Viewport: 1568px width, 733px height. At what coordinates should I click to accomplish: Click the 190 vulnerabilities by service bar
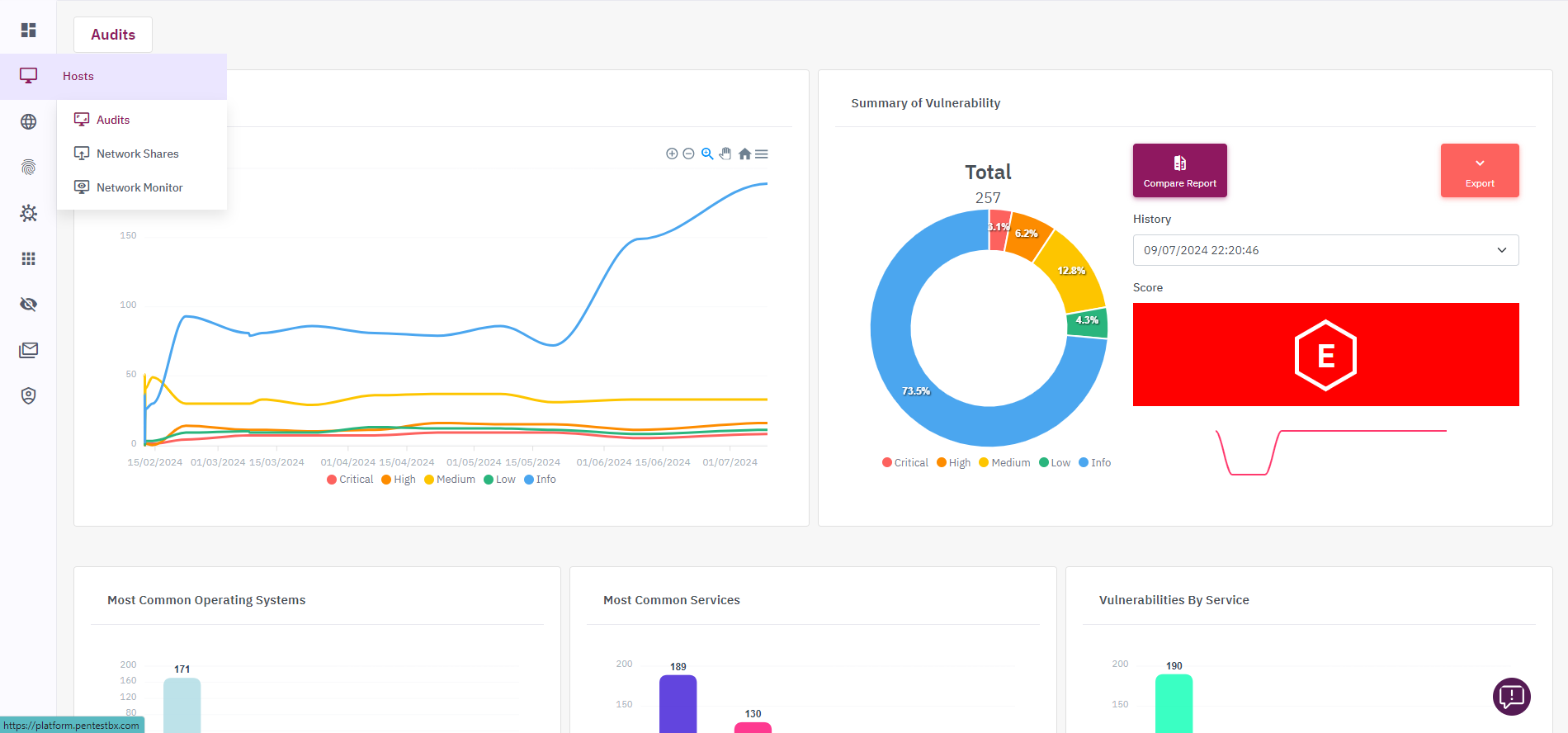pos(1174,703)
